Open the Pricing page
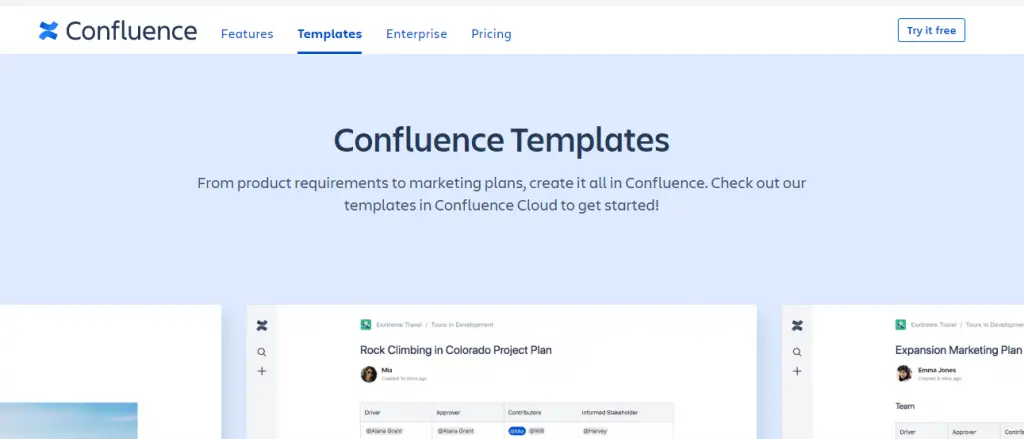Screen dimensions: 1024x439 [491, 34]
